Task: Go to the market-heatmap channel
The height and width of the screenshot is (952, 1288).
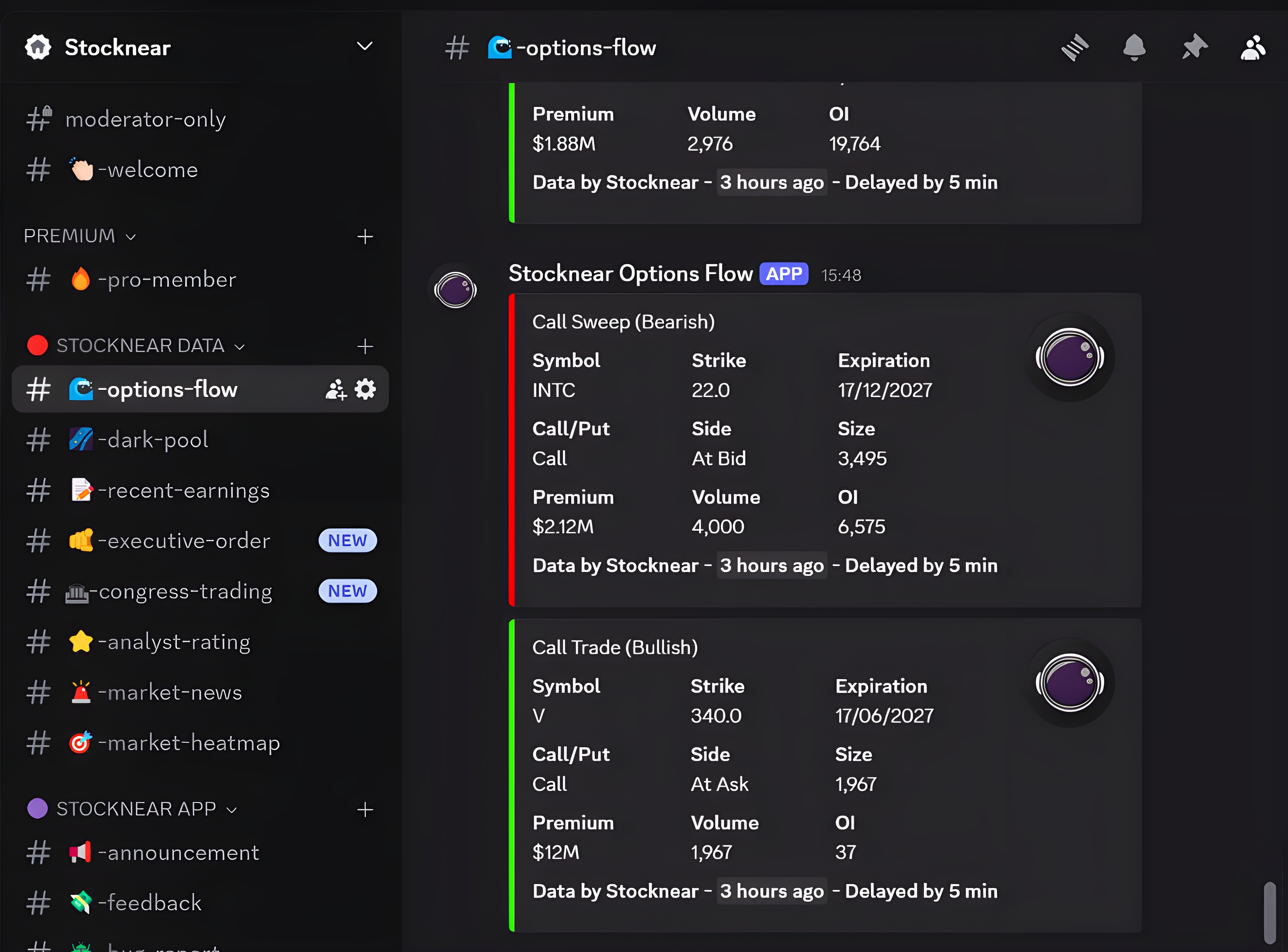Action: [188, 743]
